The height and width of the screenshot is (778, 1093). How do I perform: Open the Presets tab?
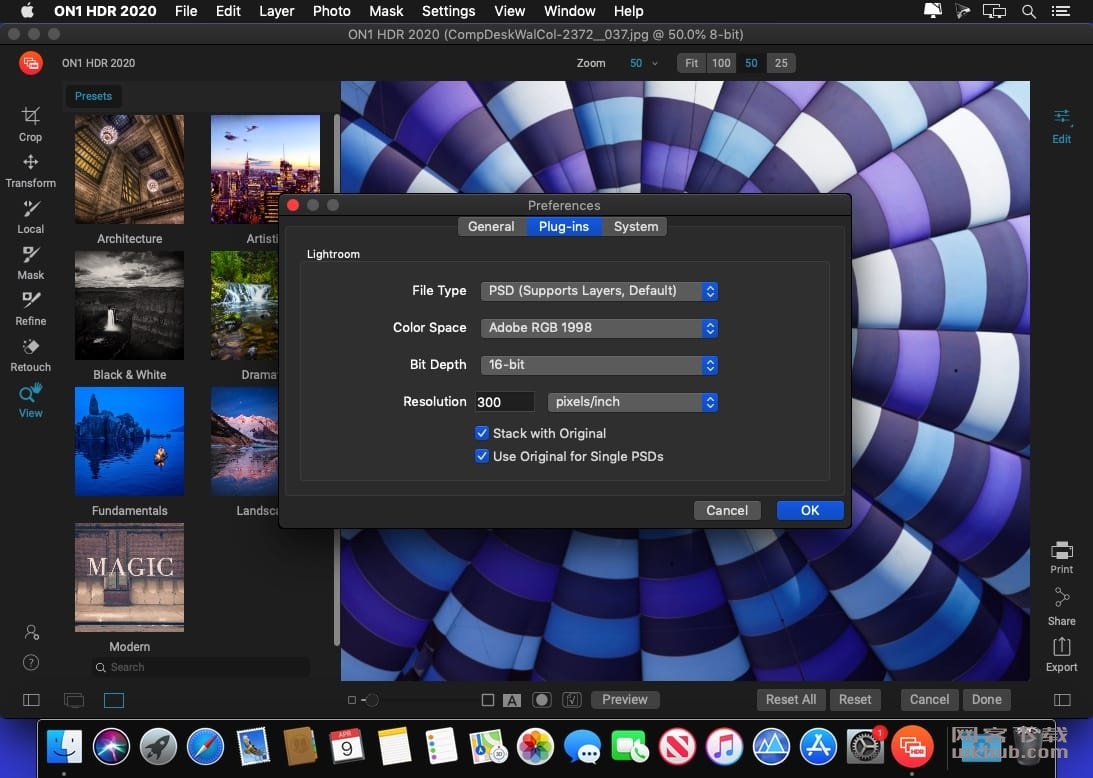click(x=93, y=96)
